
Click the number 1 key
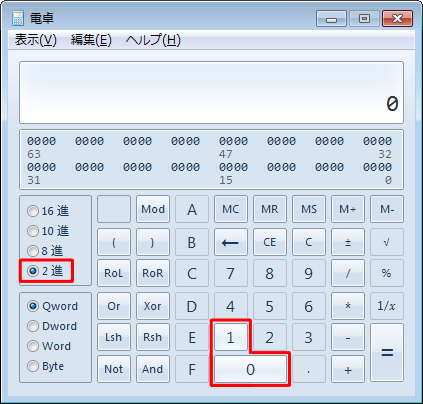point(231,337)
